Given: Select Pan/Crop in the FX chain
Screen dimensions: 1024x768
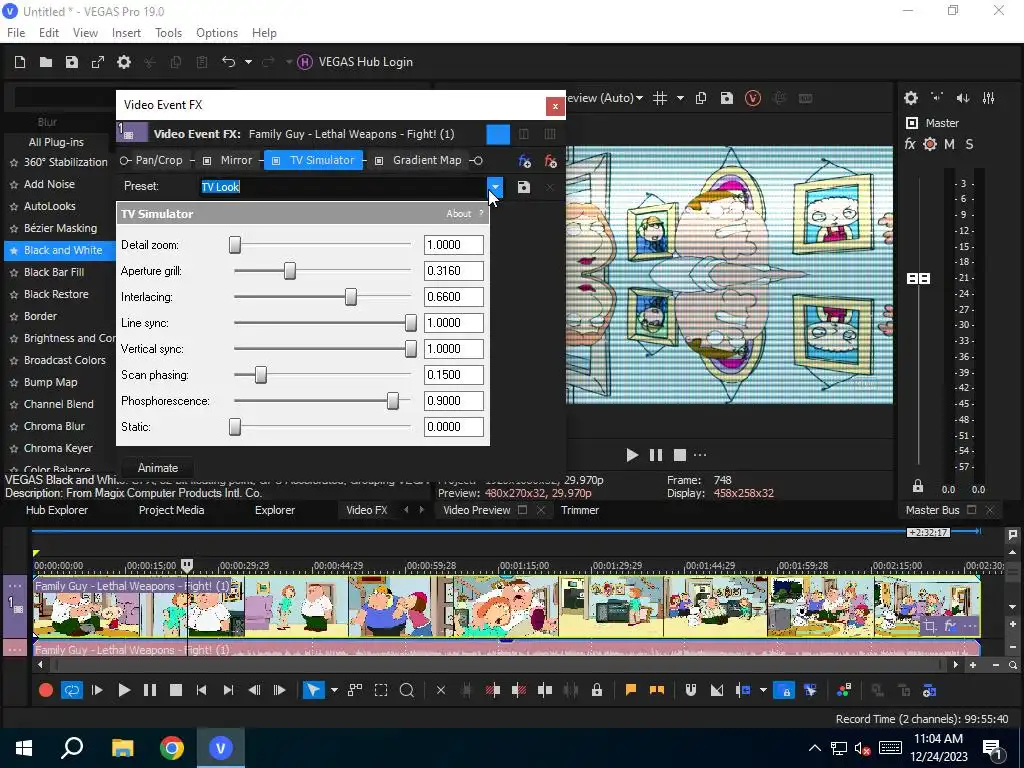Looking at the screenshot, I should pos(159,160).
